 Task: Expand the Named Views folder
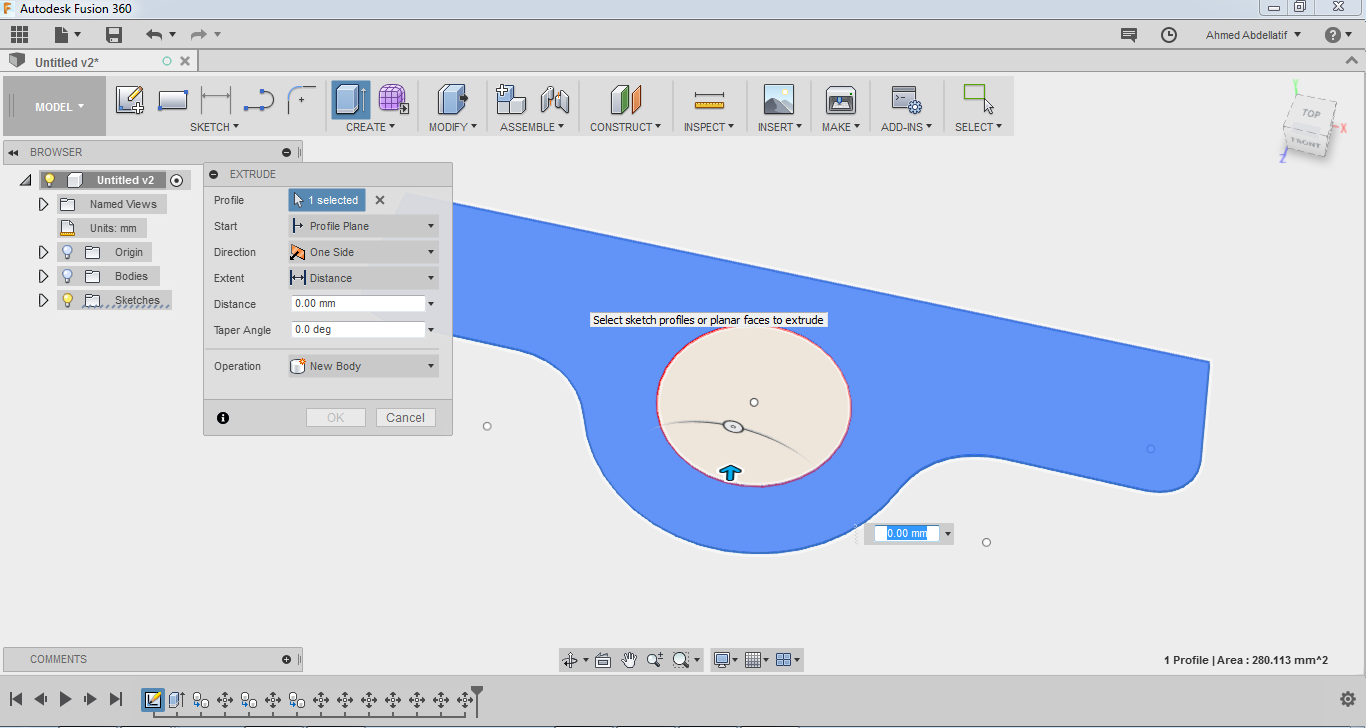(x=43, y=204)
